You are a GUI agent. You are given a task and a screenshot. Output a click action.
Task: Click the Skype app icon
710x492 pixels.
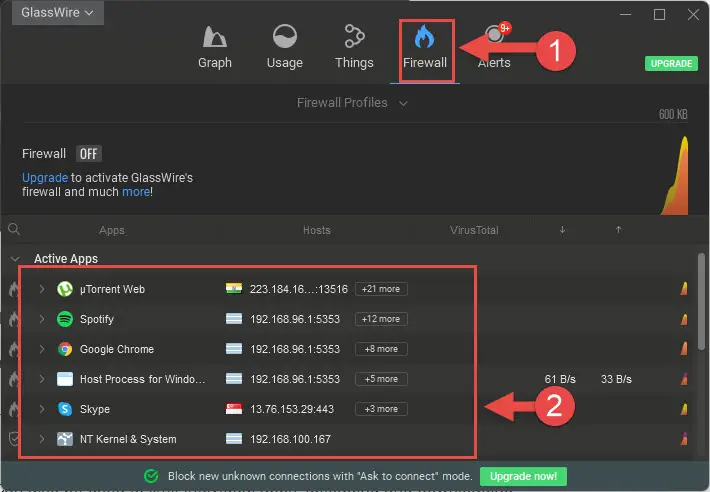point(65,409)
